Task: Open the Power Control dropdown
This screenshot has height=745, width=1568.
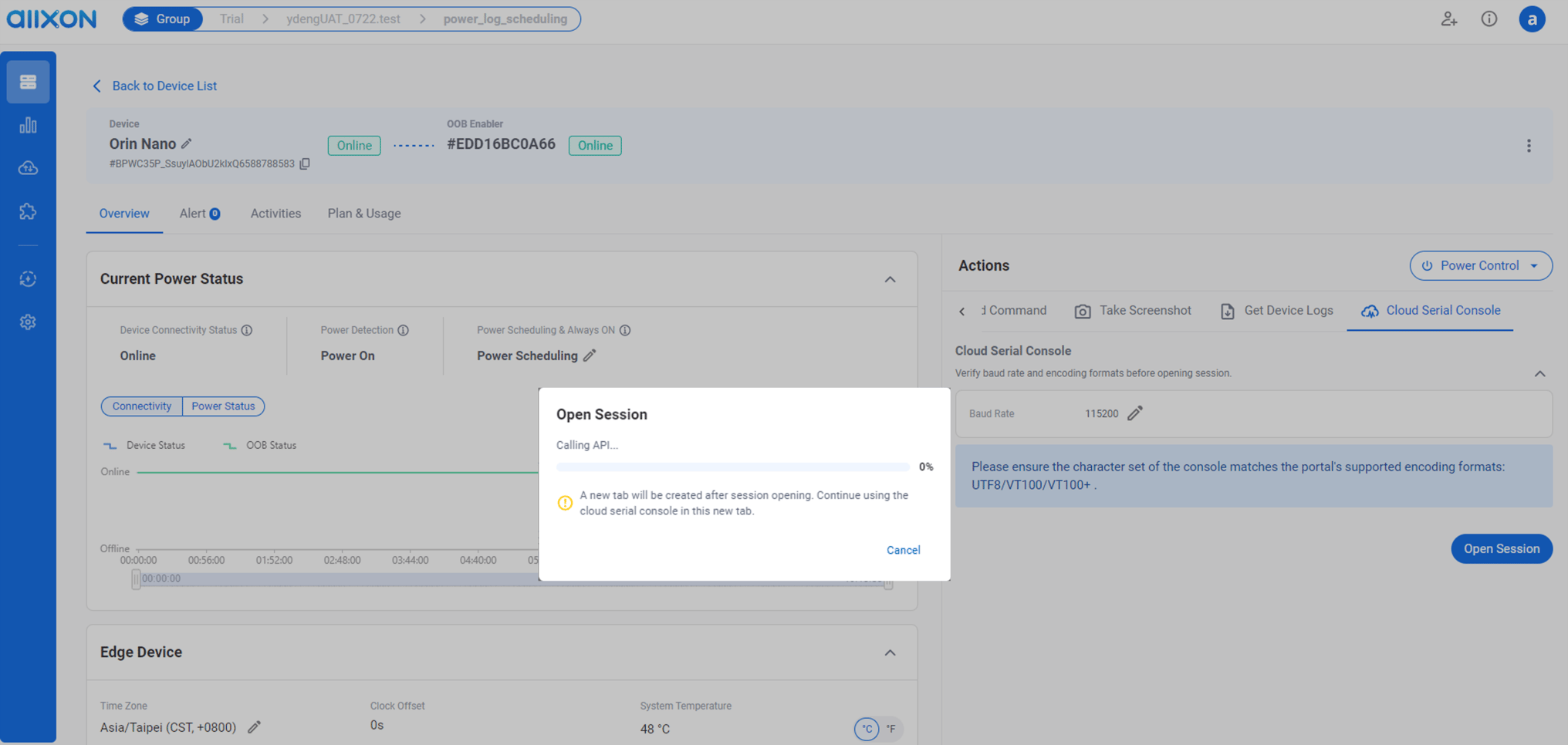Action: [1480, 265]
